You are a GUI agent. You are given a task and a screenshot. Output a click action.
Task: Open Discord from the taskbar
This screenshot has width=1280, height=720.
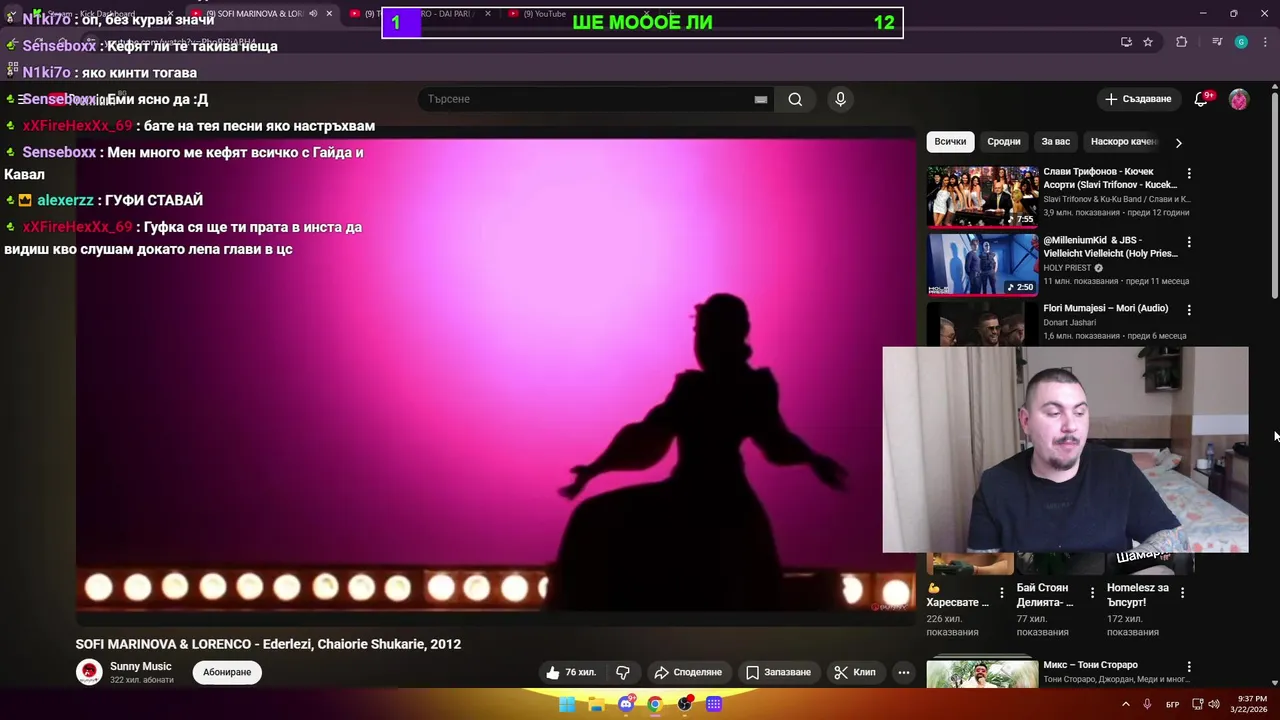coord(626,704)
